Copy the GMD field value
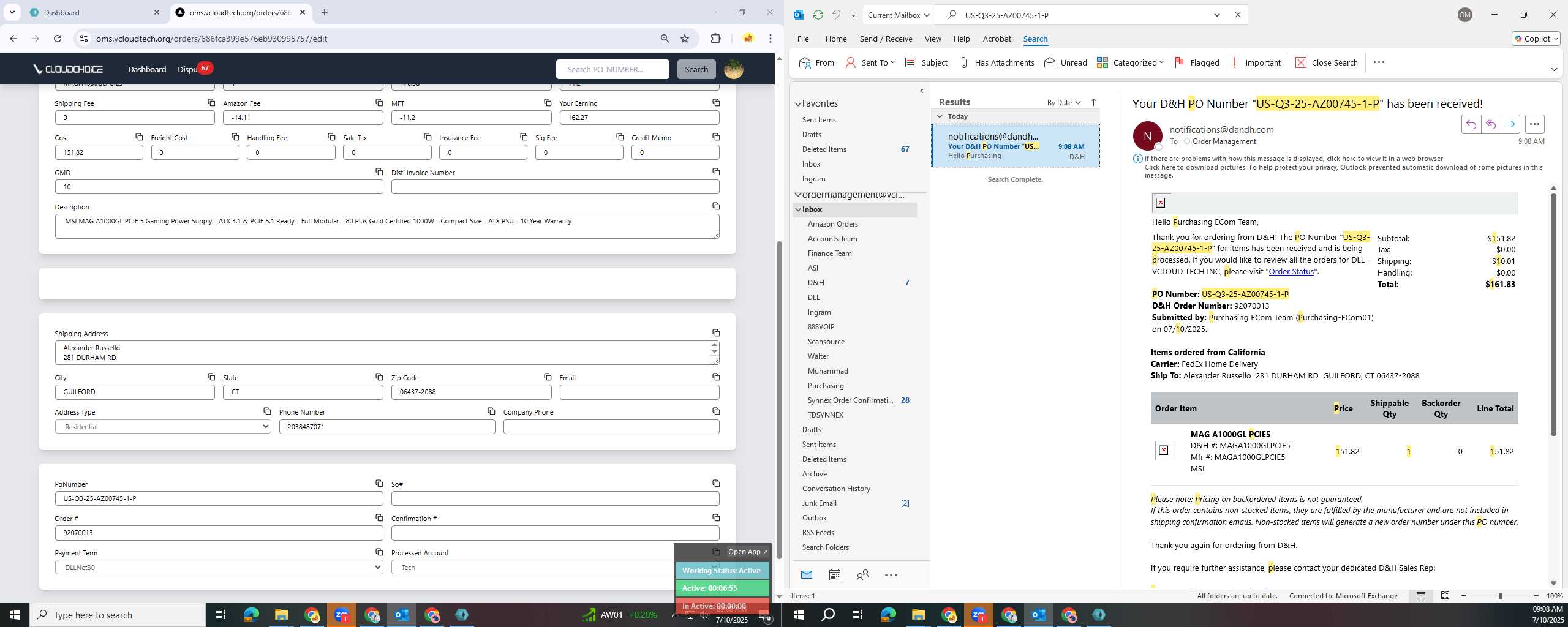 379,171
